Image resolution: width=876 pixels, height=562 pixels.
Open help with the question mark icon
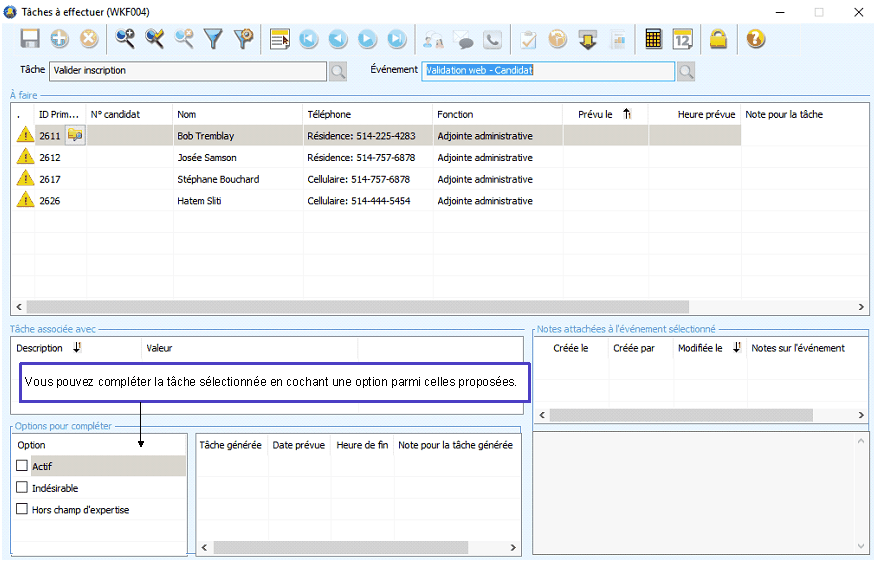tap(755, 39)
